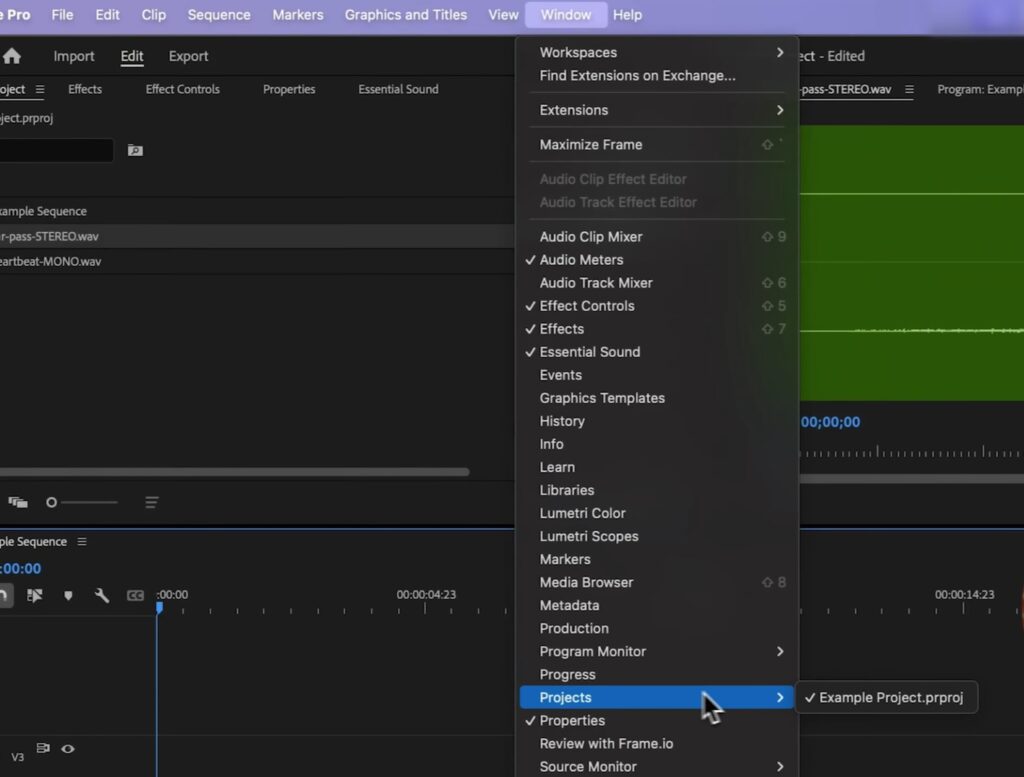This screenshot has width=1024, height=777.
Task: Open Example Sequence timeline panel menu
Action: click(82, 541)
